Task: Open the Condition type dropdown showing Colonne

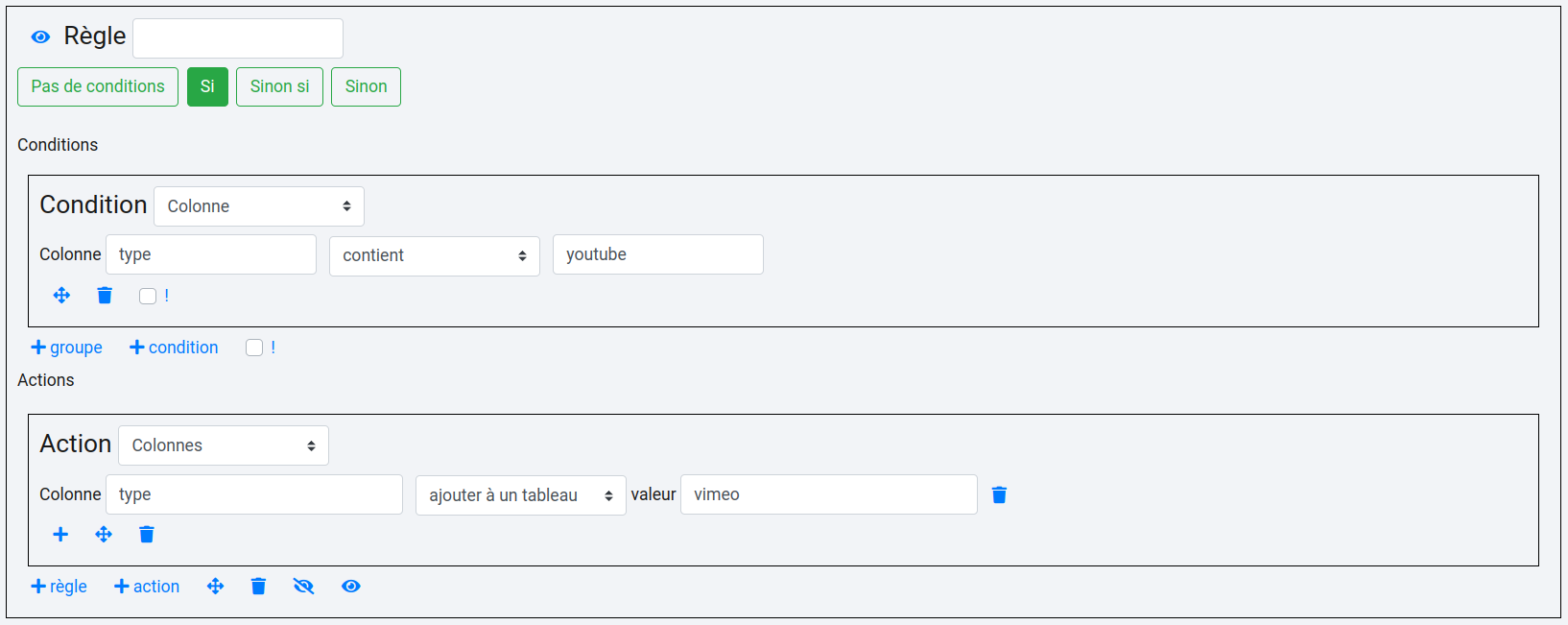Action: pos(259,206)
